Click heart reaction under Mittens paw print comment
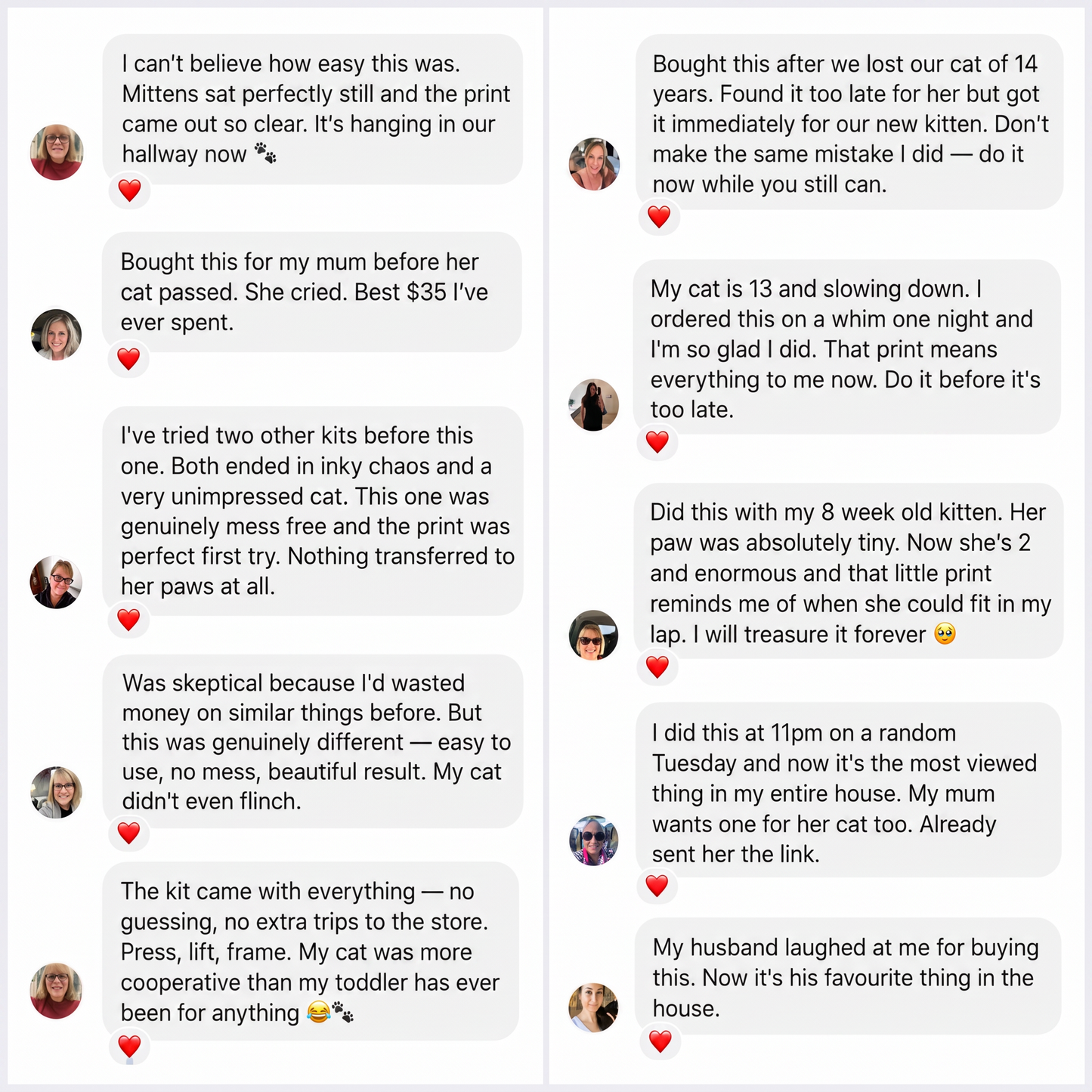The width and height of the screenshot is (1092, 1092). (130, 190)
